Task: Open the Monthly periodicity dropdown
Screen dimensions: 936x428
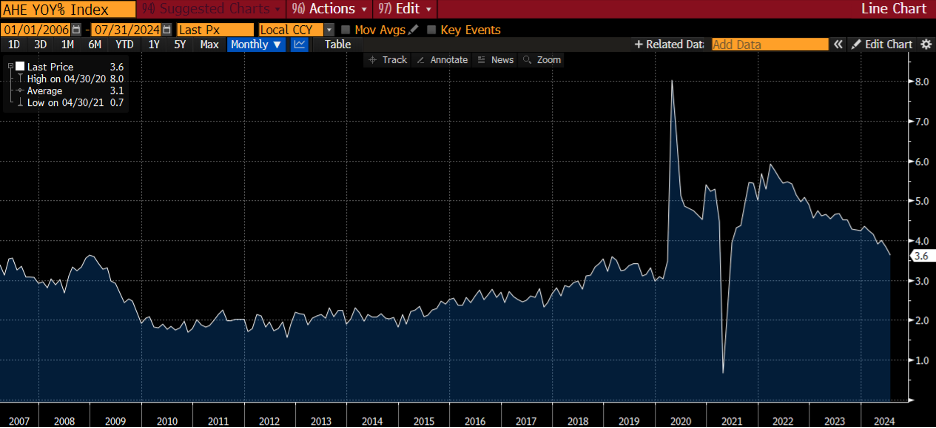Action: [x=256, y=45]
